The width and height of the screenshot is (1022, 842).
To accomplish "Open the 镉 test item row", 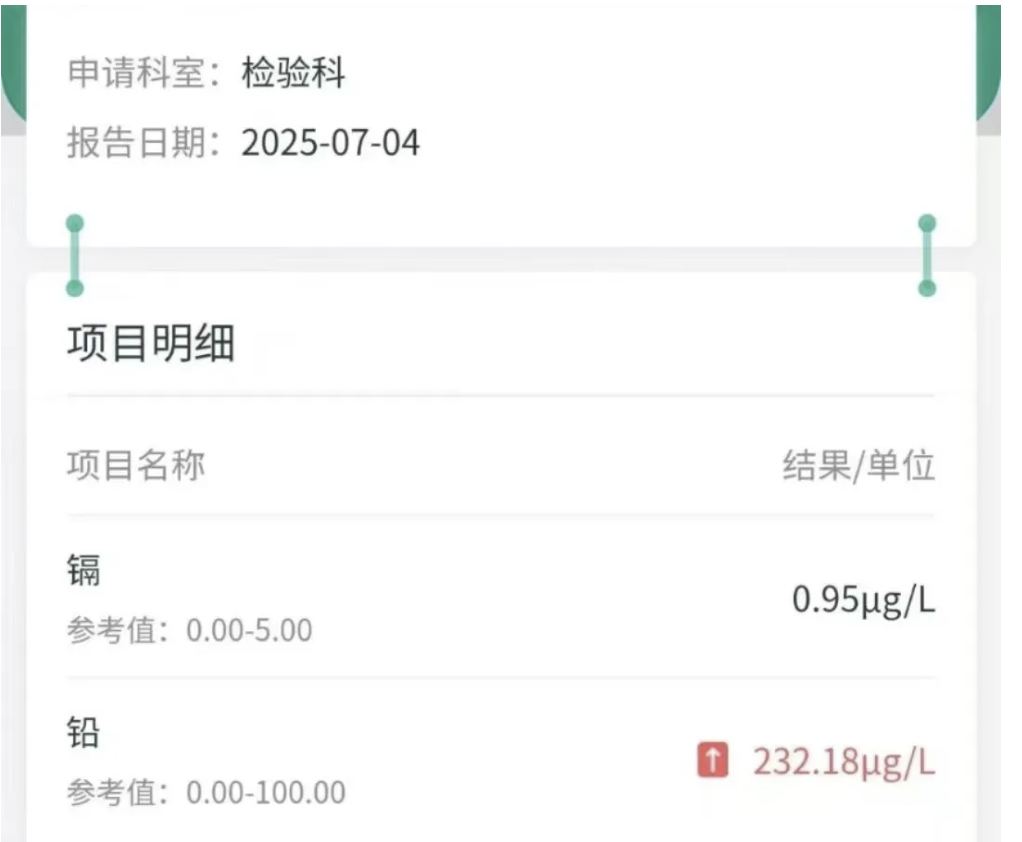I will (501, 598).
